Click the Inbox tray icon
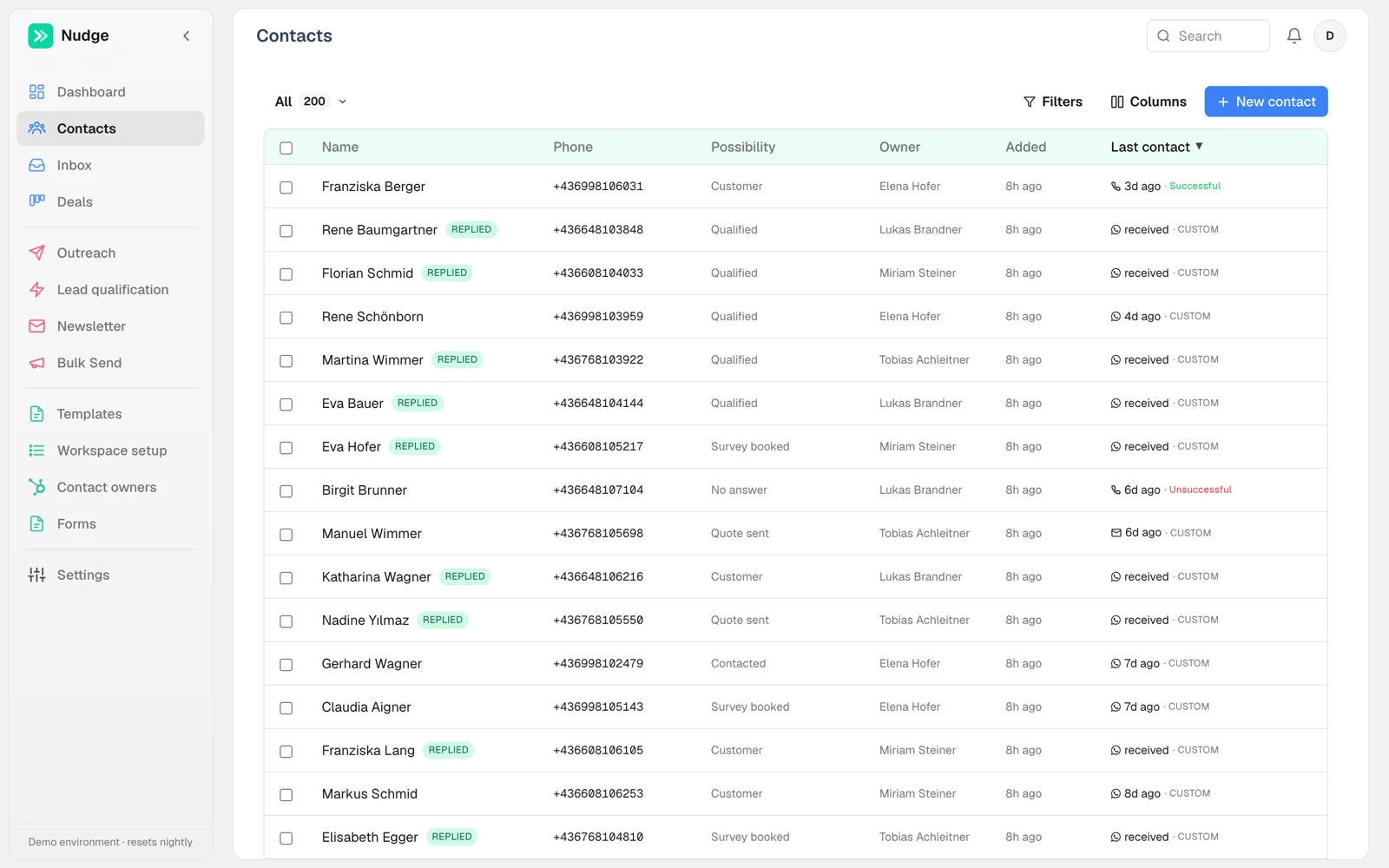Viewport: 1389px width, 868px height. (x=36, y=165)
